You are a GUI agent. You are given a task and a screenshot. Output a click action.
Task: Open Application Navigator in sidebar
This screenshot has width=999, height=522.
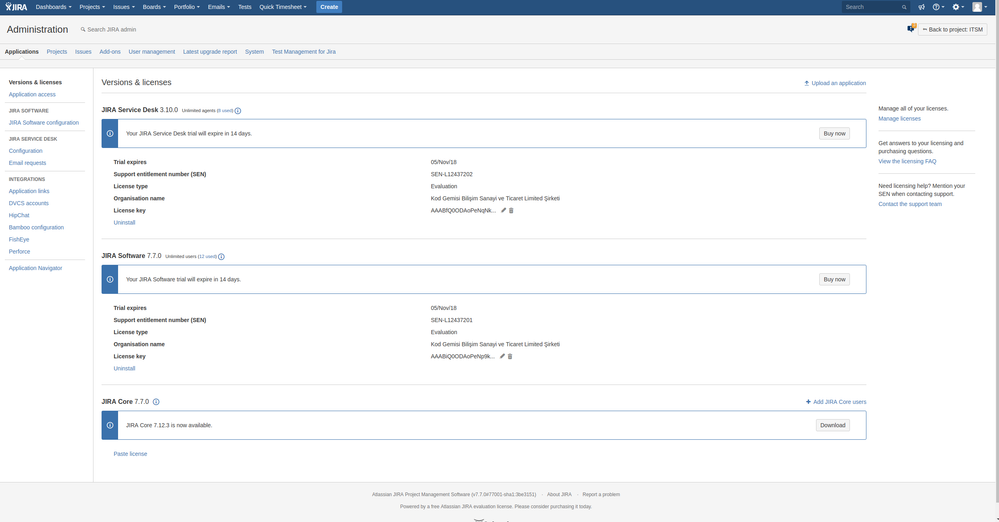click(x=36, y=268)
